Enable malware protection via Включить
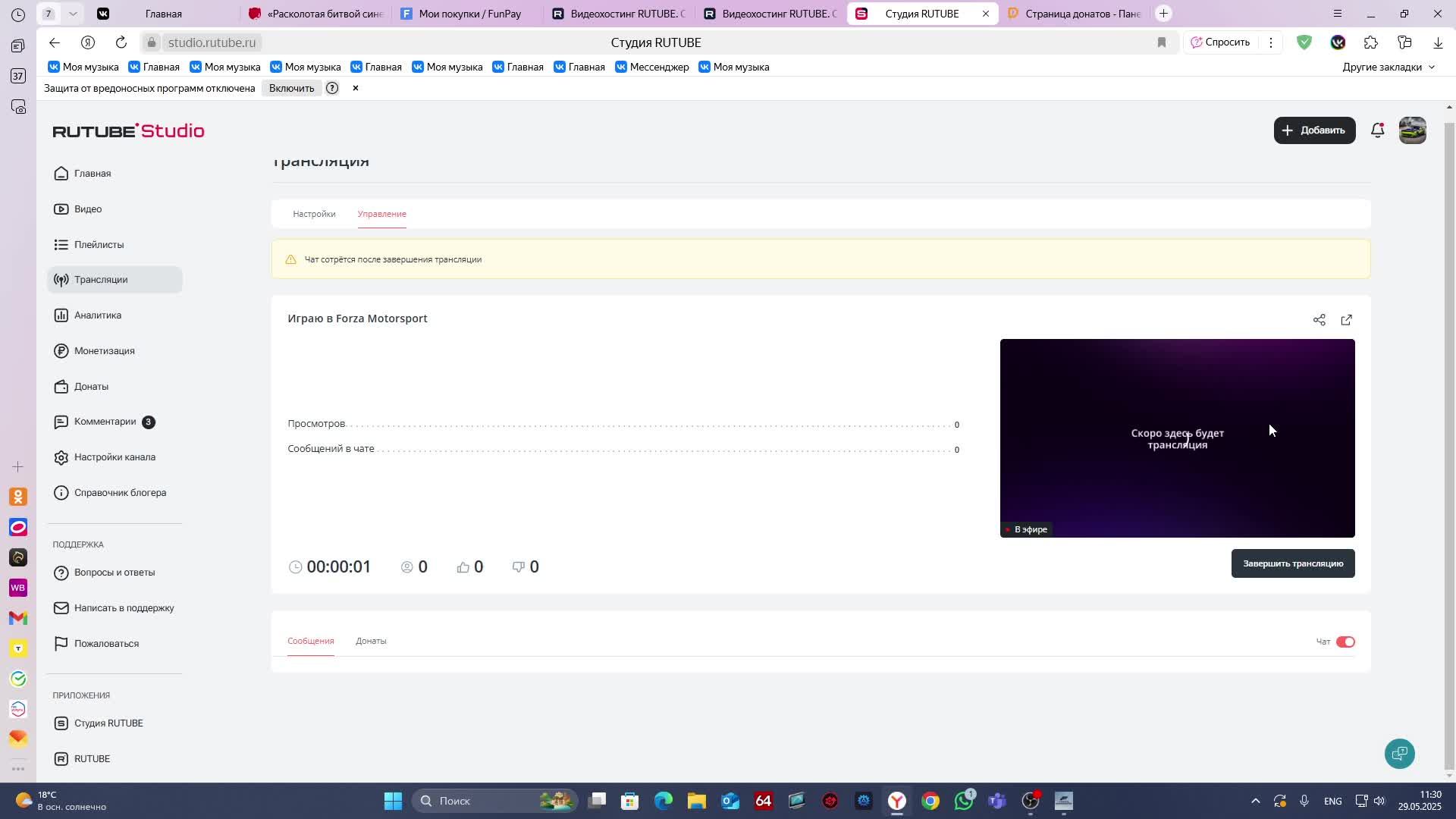 click(291, 88)
